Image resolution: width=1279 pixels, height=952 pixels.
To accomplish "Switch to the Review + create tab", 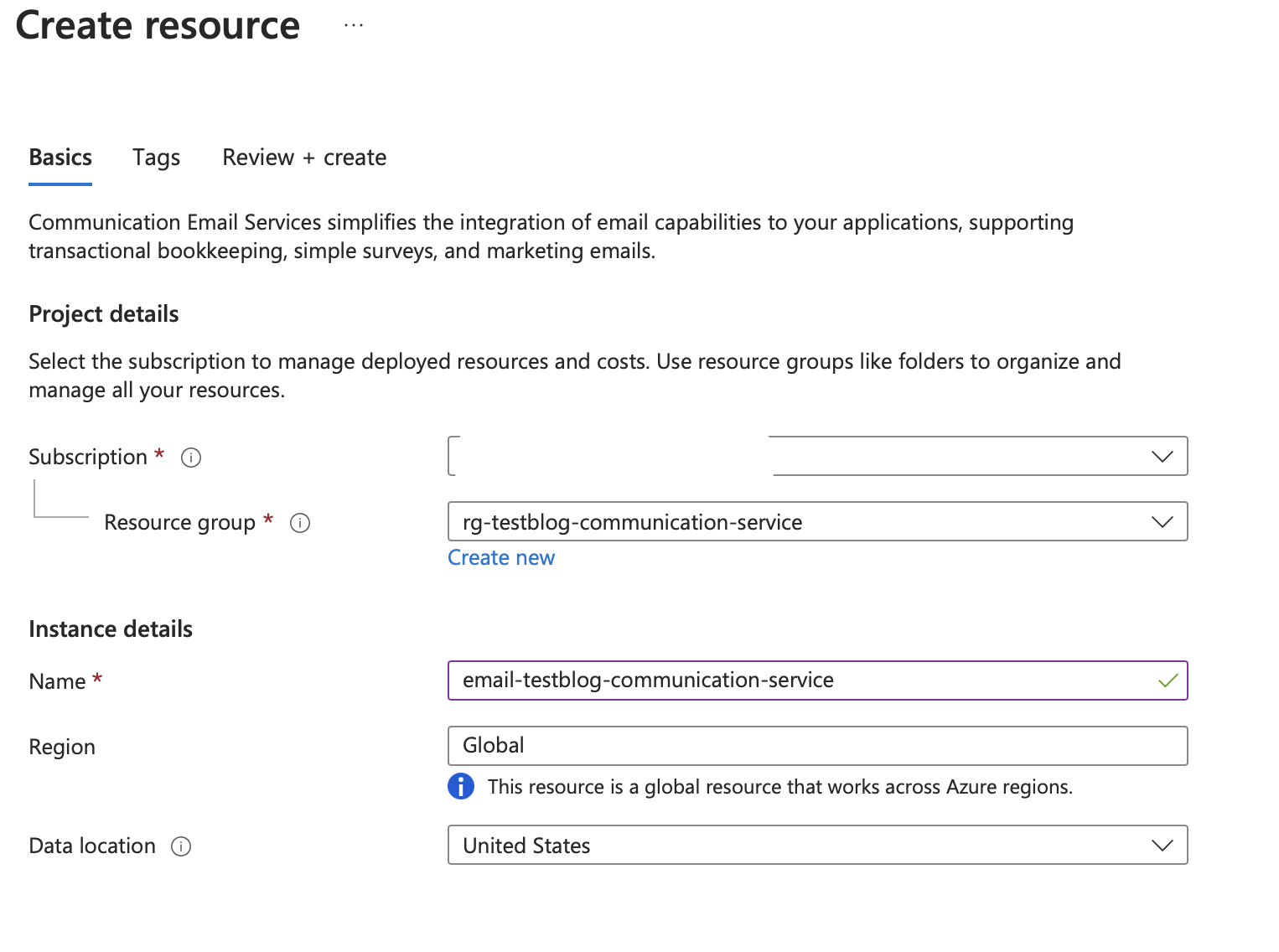I will [303, 157].
